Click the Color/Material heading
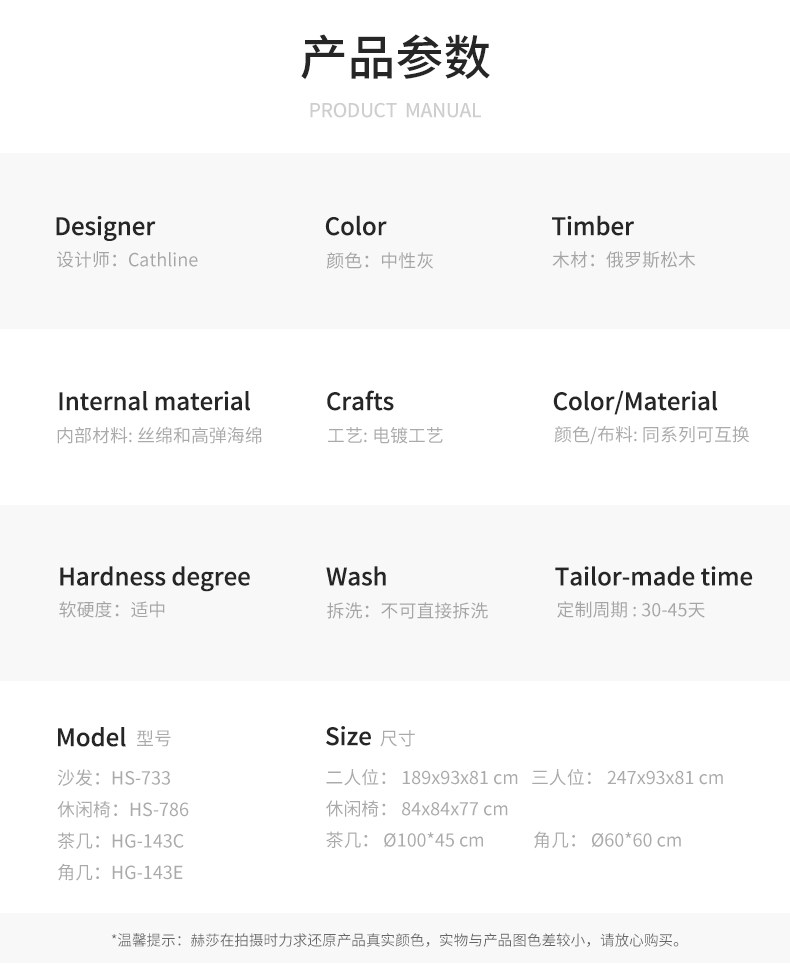This screenshot has width=790, height=976. coord(635,402)
